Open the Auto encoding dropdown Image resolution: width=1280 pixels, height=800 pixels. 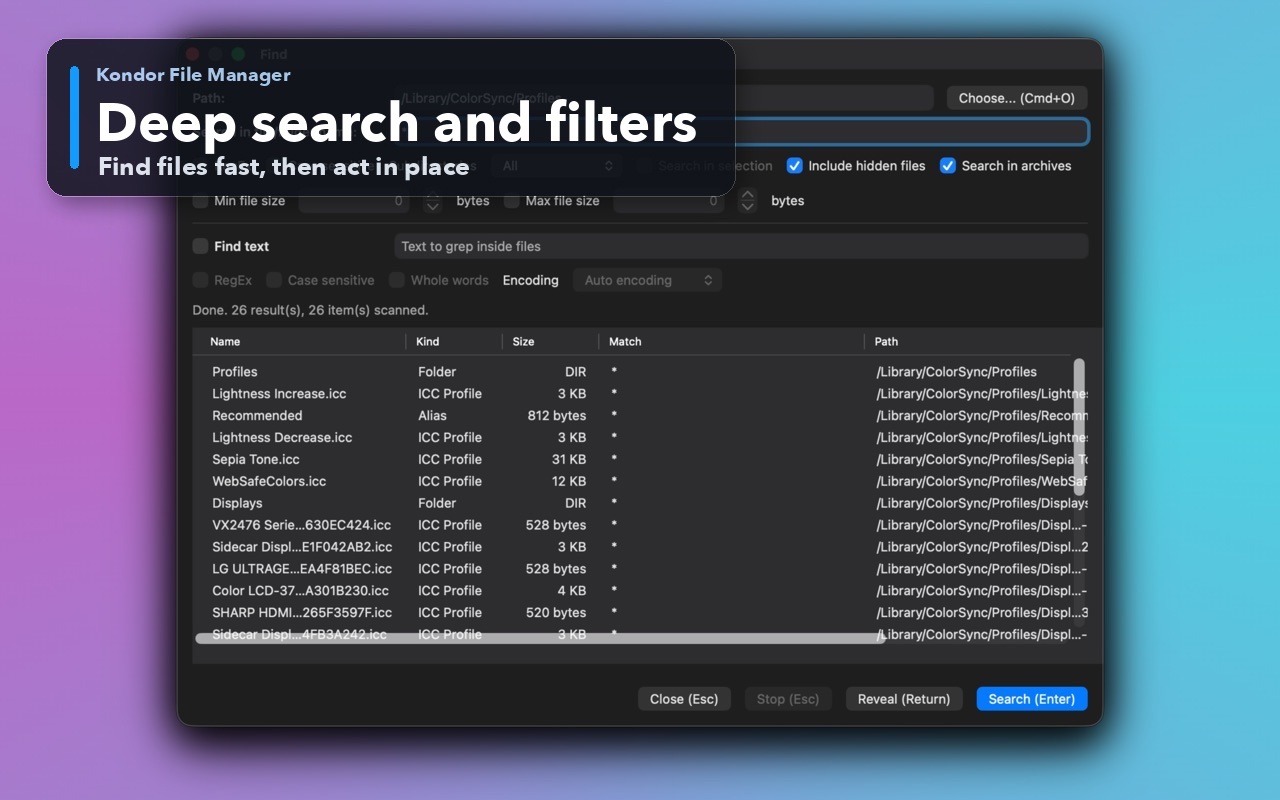[x=647, y=280]
